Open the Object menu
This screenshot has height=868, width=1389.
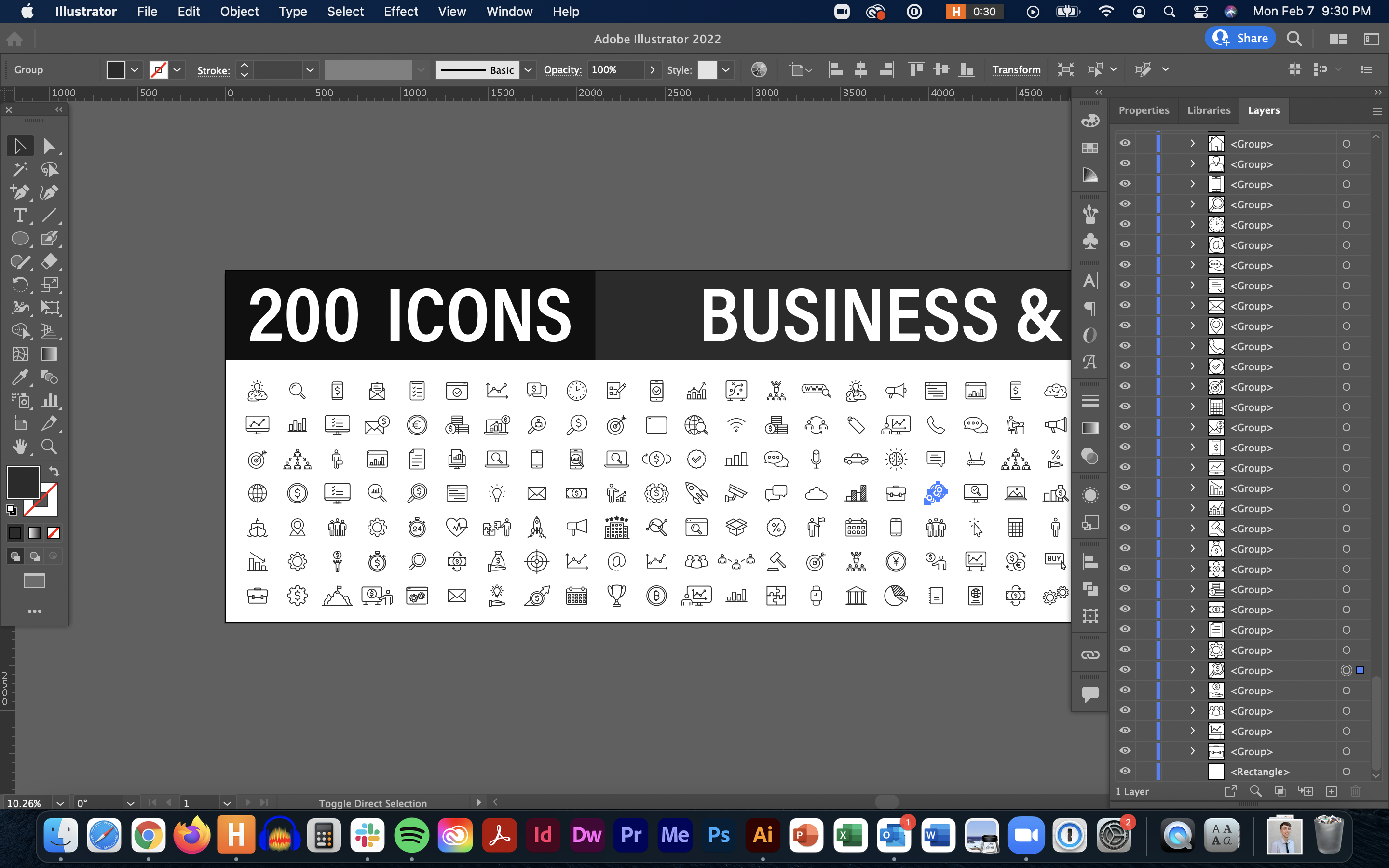point(239,12)
